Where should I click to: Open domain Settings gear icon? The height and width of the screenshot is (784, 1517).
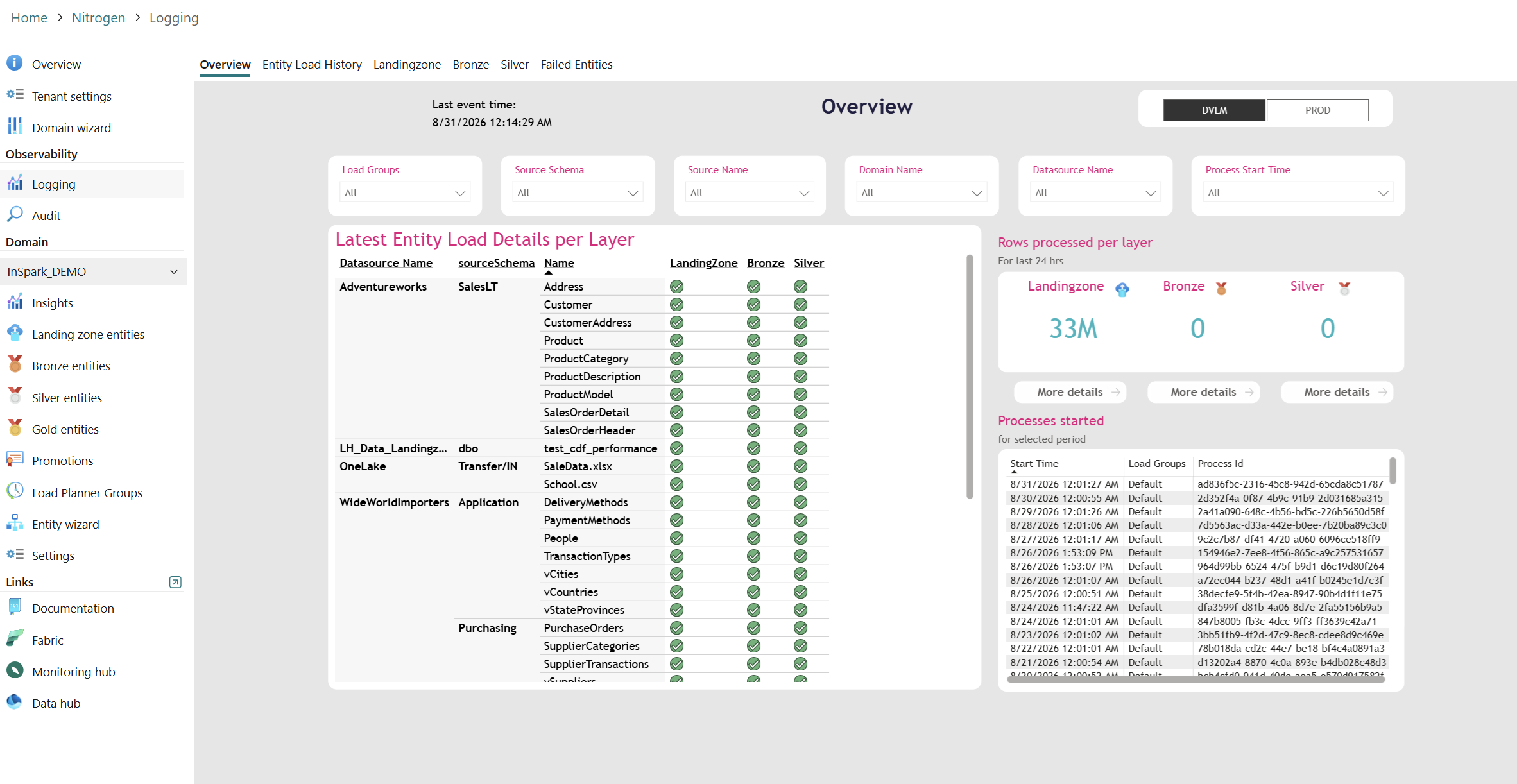pos(15,554)
